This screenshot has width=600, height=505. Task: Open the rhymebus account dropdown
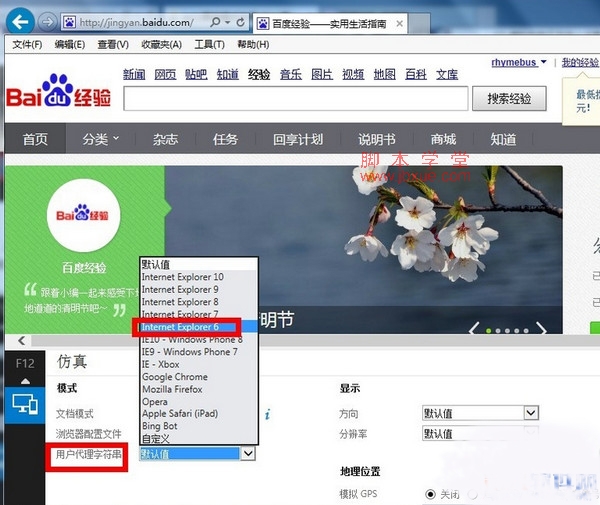[x=519, y=62]
